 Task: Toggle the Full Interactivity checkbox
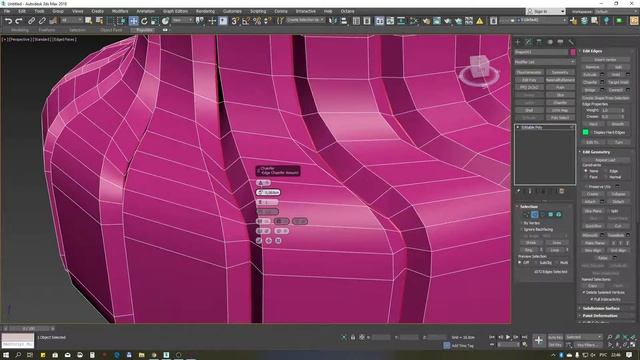[591, 299]
